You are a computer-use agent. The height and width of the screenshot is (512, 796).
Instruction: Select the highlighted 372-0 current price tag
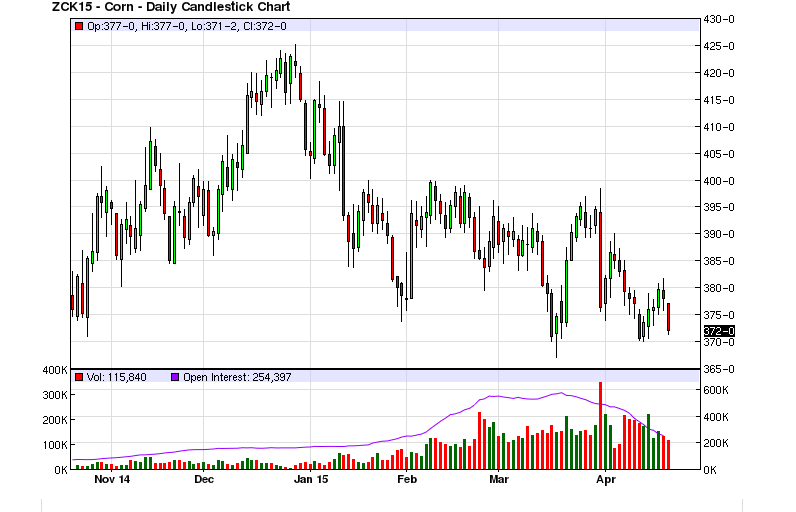[719, 331]
